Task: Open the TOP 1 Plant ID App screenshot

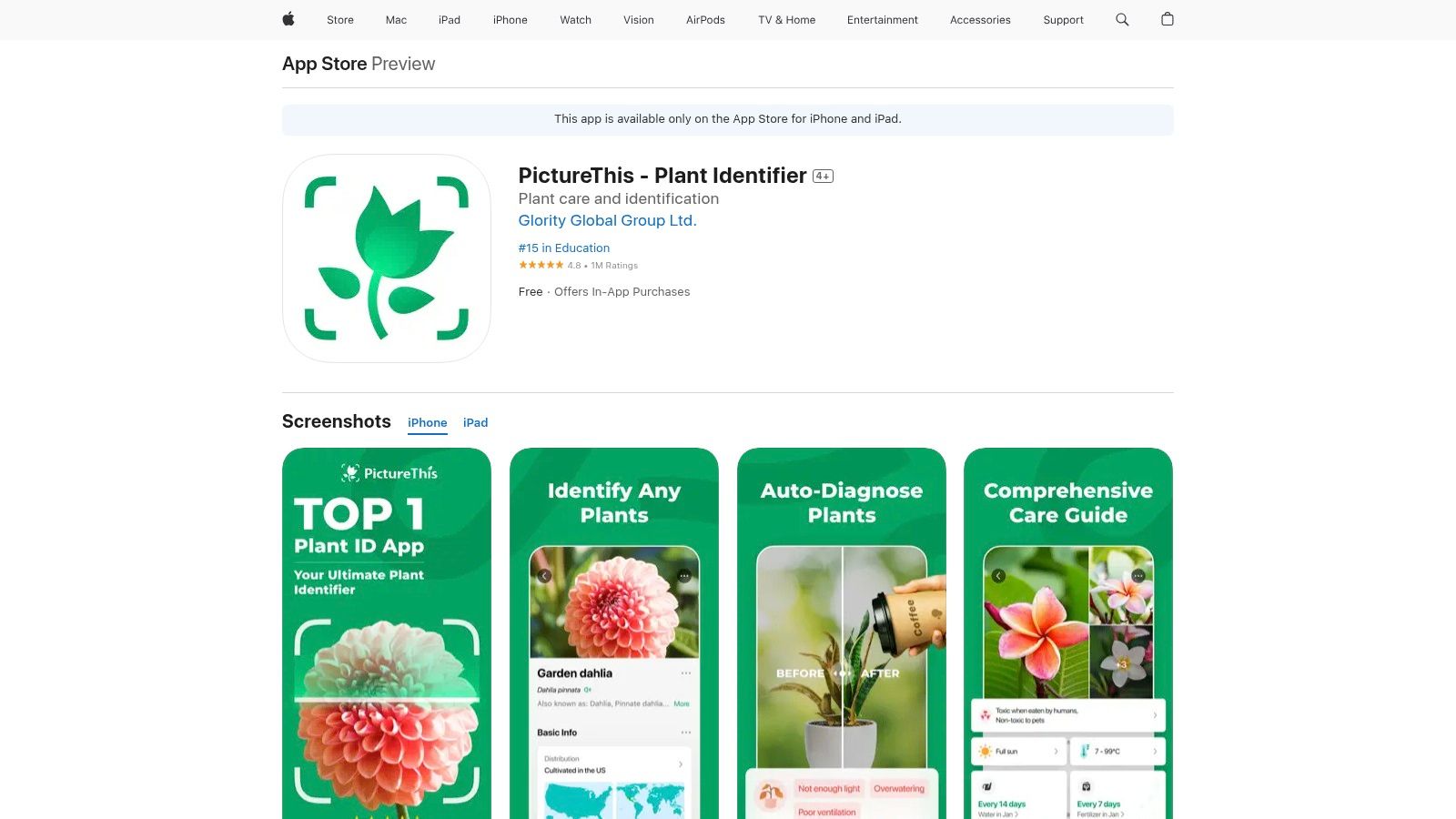Action: (387, 633)
